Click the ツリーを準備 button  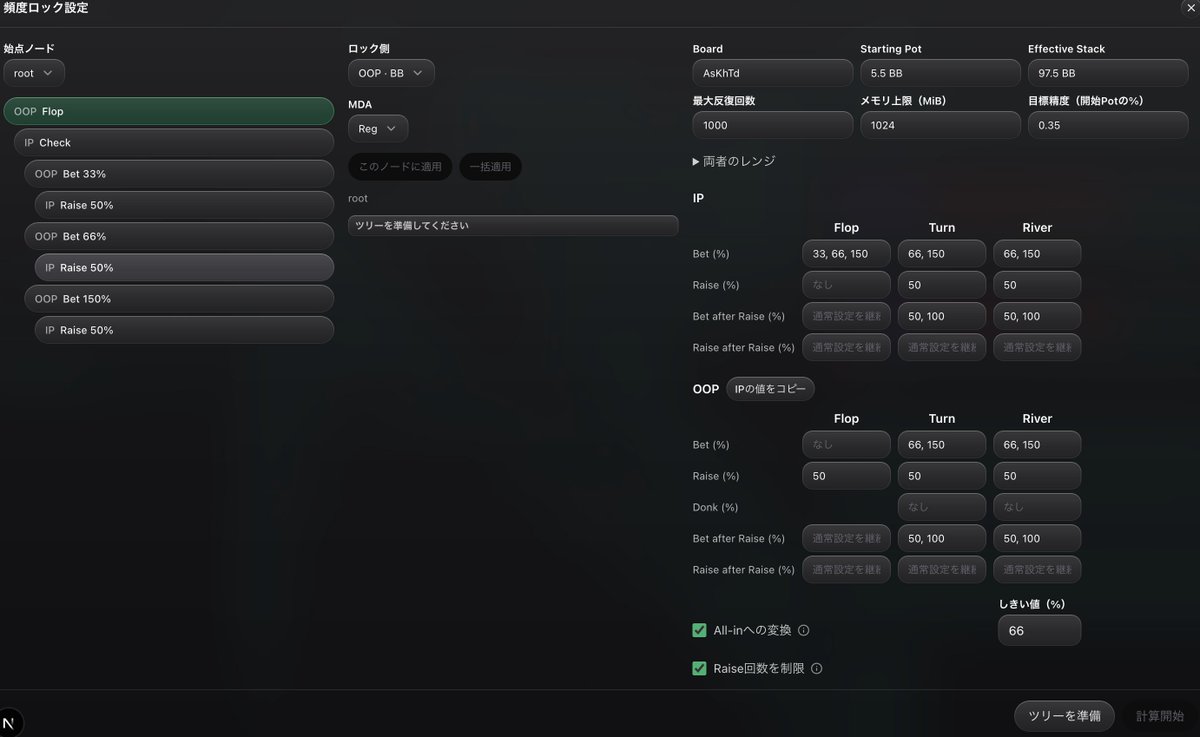pos(1064,716)
